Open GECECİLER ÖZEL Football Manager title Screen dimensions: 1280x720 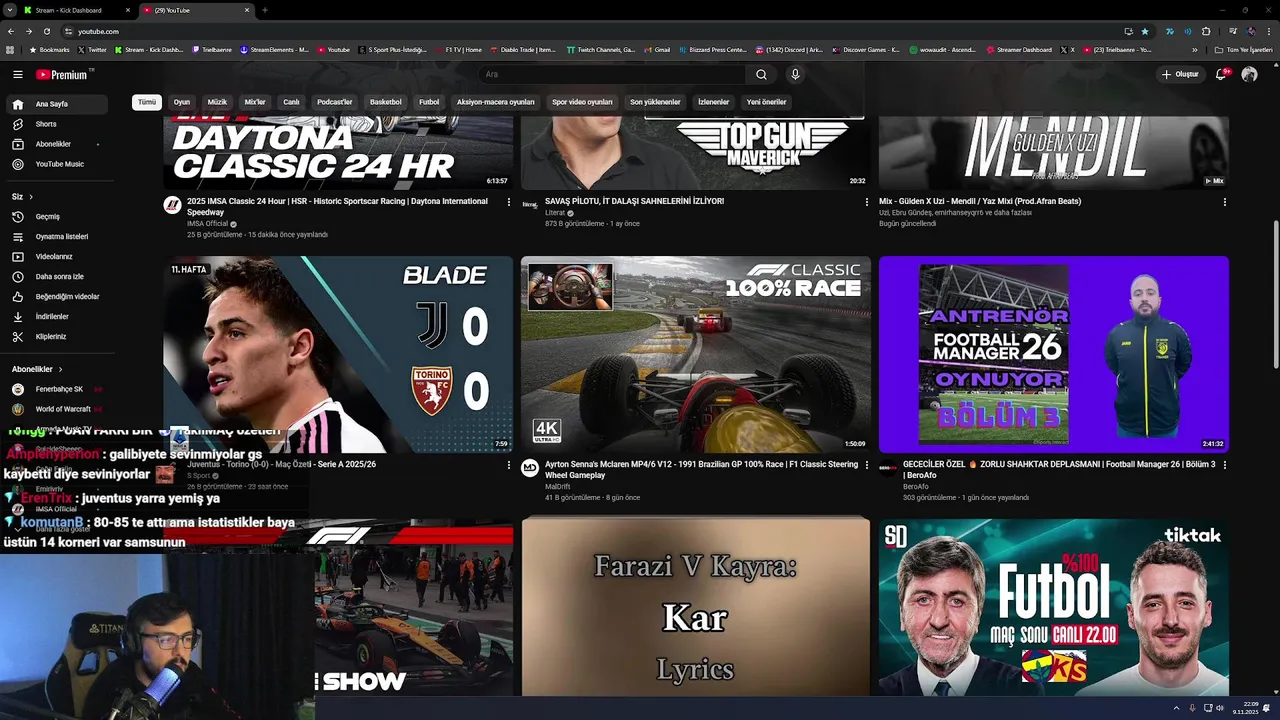1059,470
